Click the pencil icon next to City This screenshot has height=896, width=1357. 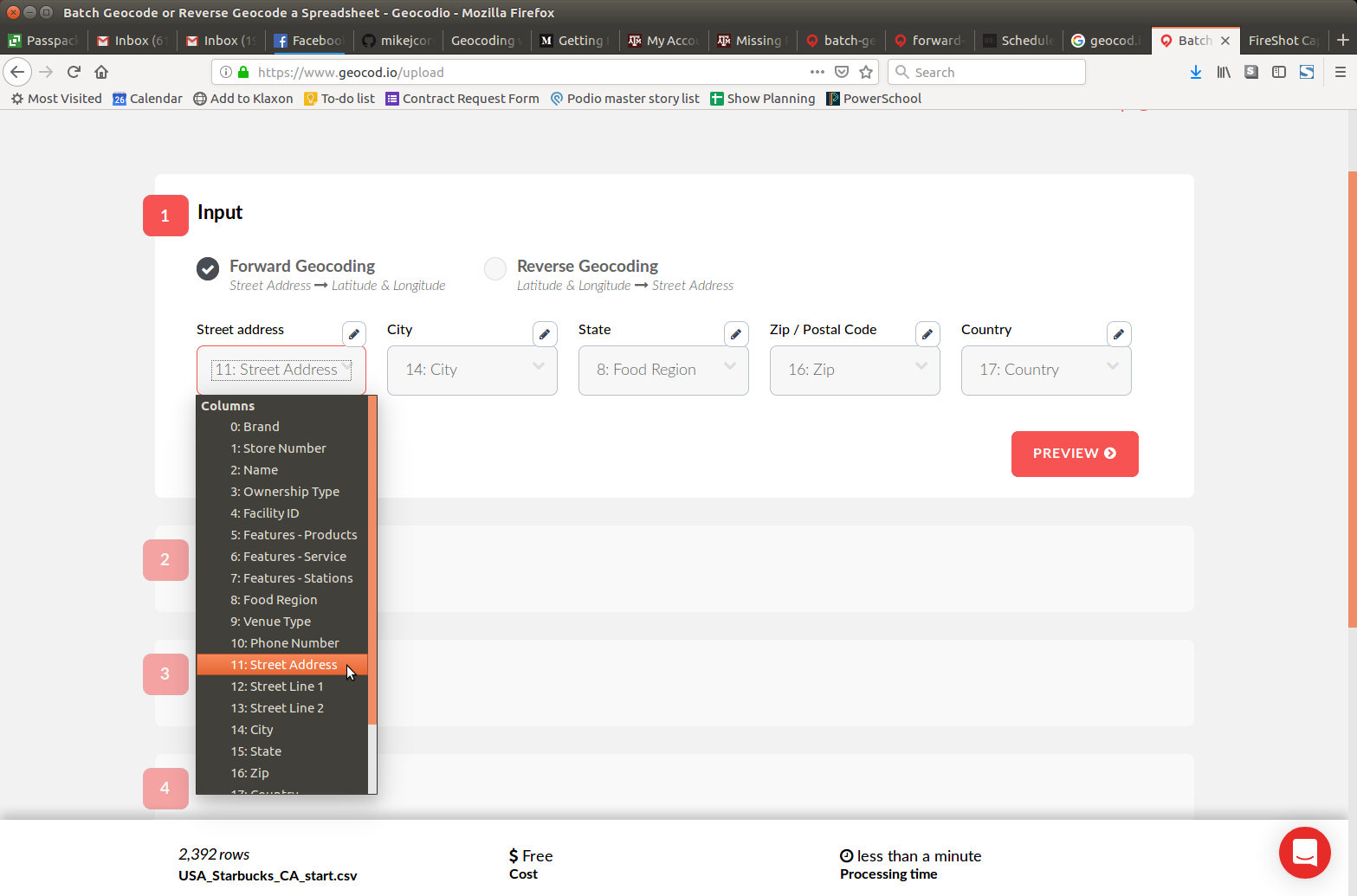pyautogui.click(x=545, y=334)
